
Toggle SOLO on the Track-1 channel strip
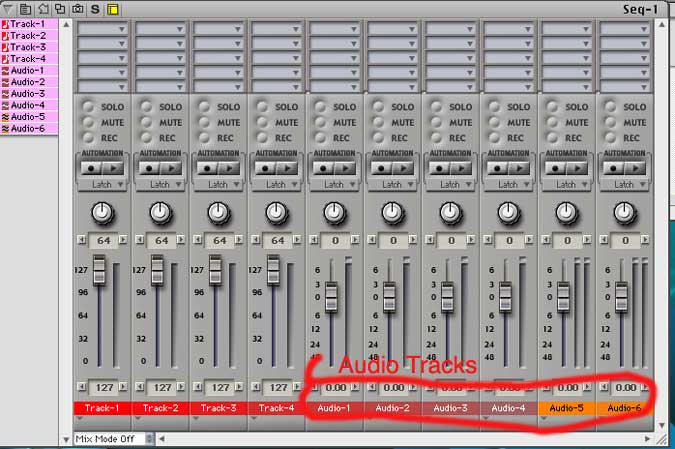coord(89,105)
